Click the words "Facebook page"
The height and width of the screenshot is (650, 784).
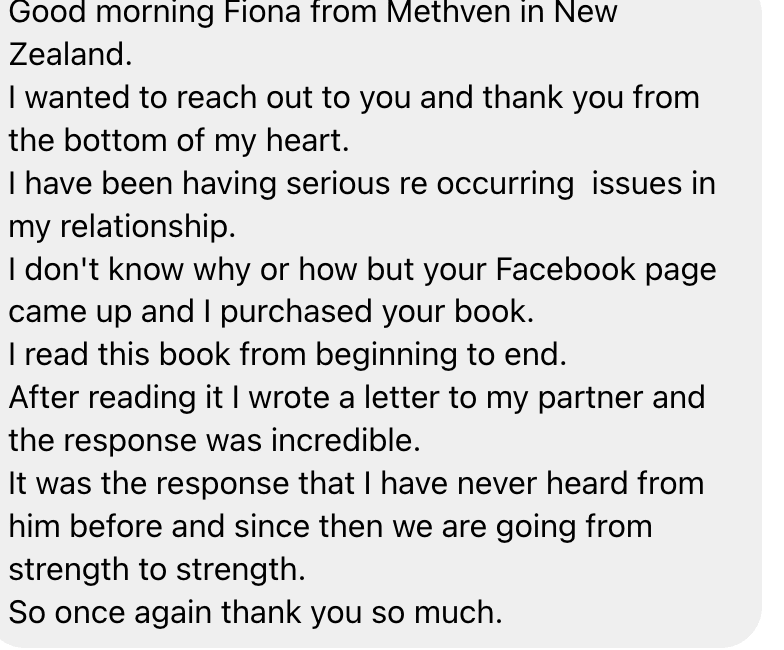(x=606, y=270)
